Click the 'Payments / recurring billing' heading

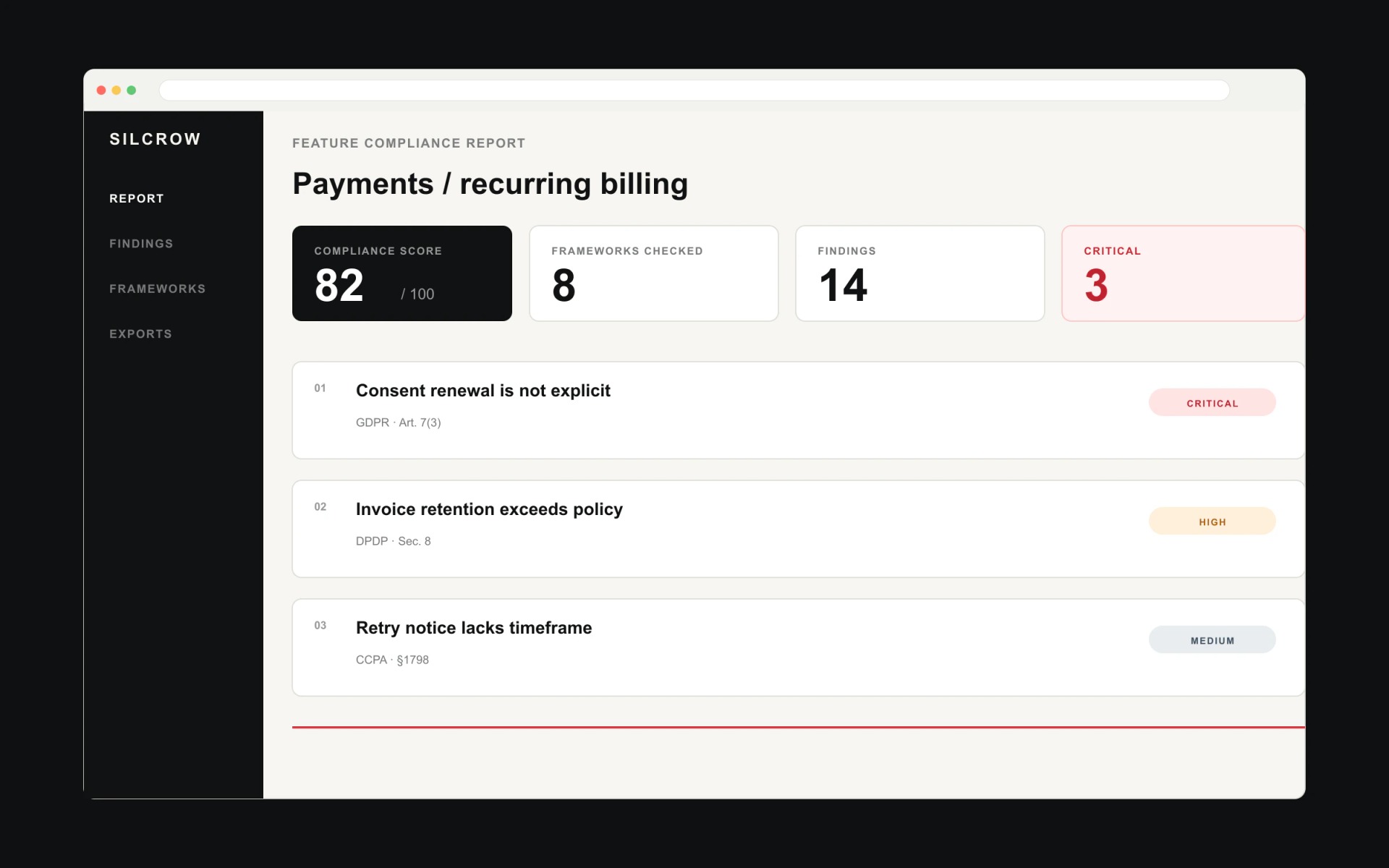(490, 184)
